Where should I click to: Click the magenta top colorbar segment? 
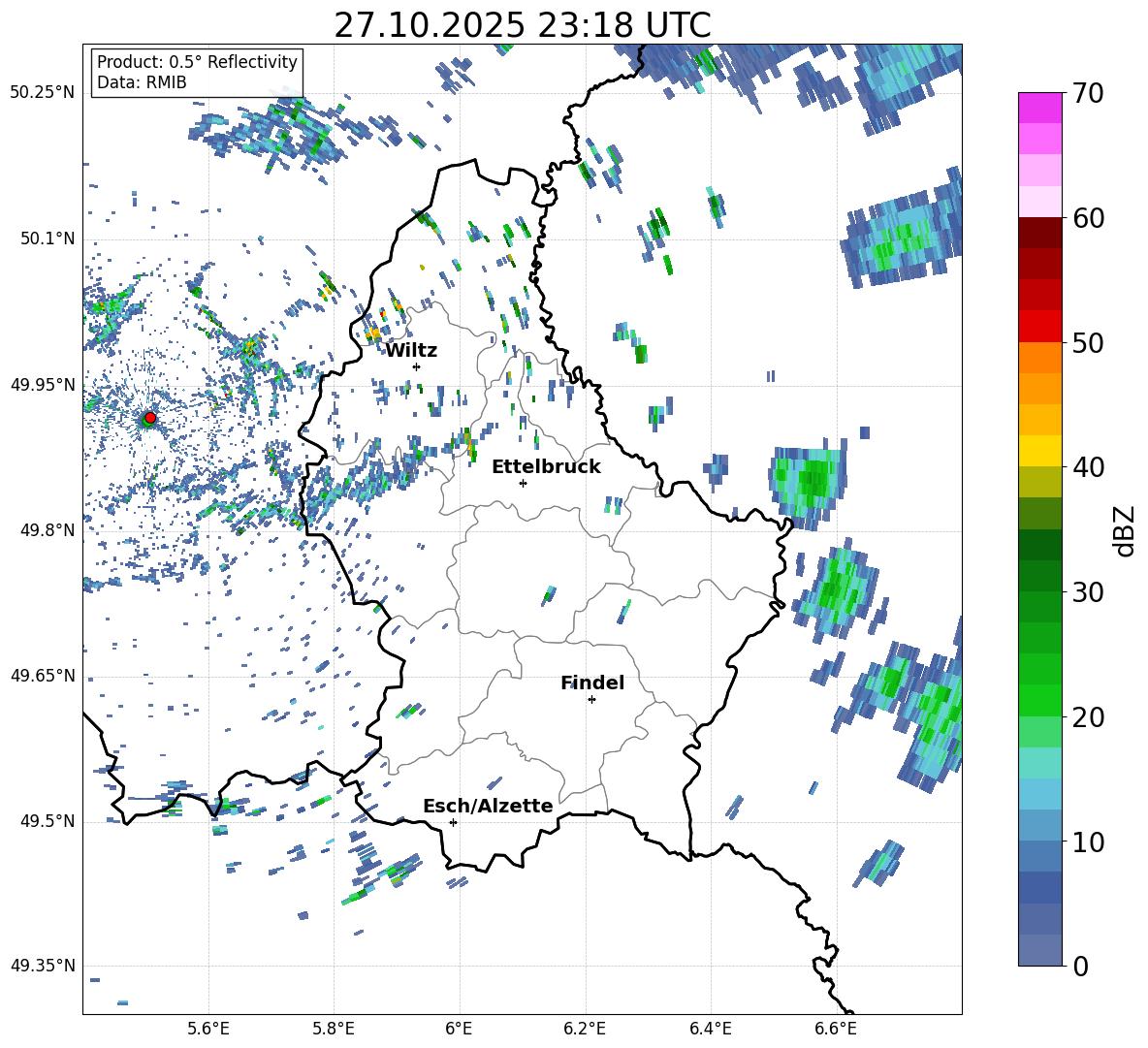tap(1039, 109)
